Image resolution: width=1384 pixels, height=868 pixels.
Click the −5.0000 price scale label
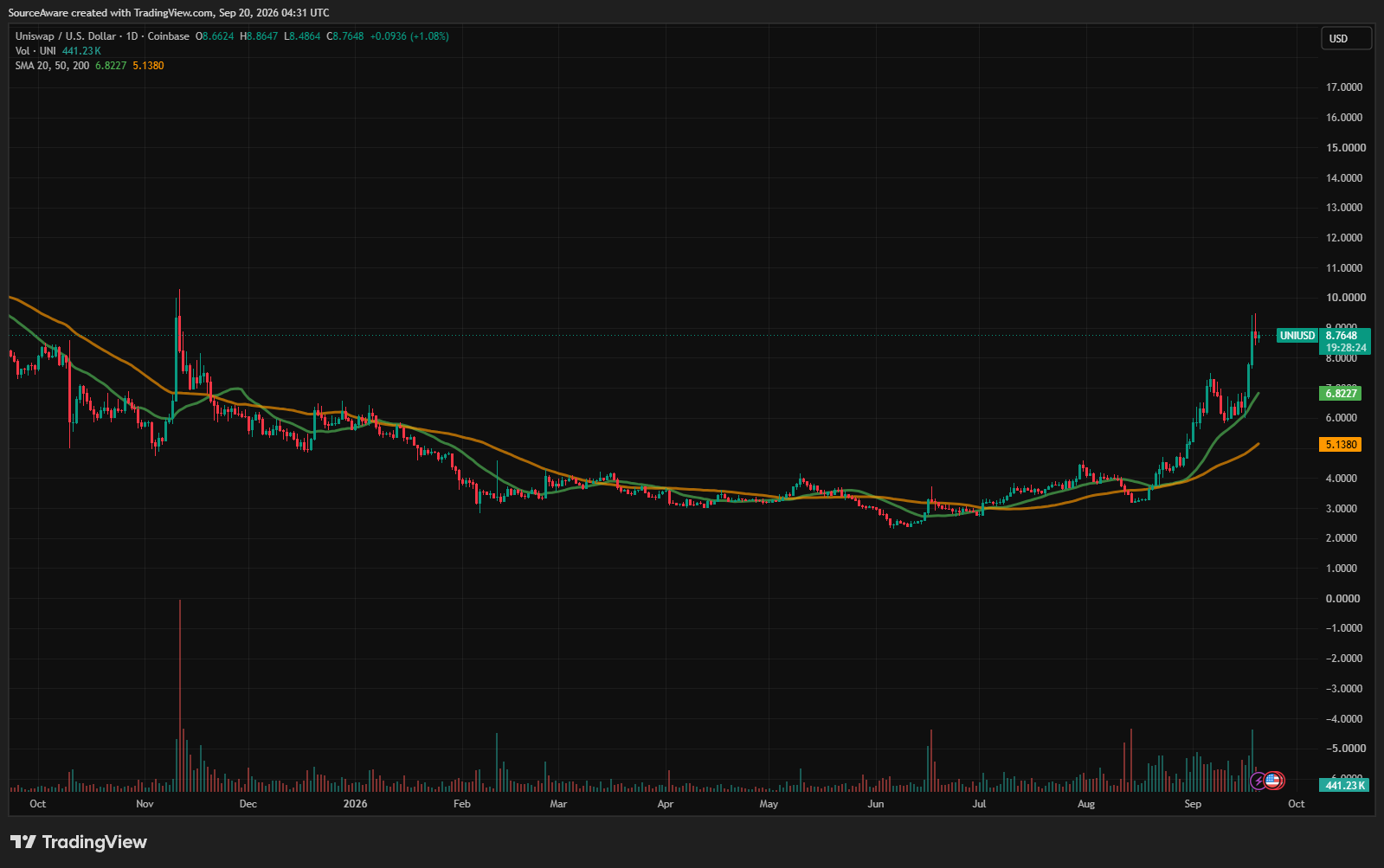(x=1344, y=749)
